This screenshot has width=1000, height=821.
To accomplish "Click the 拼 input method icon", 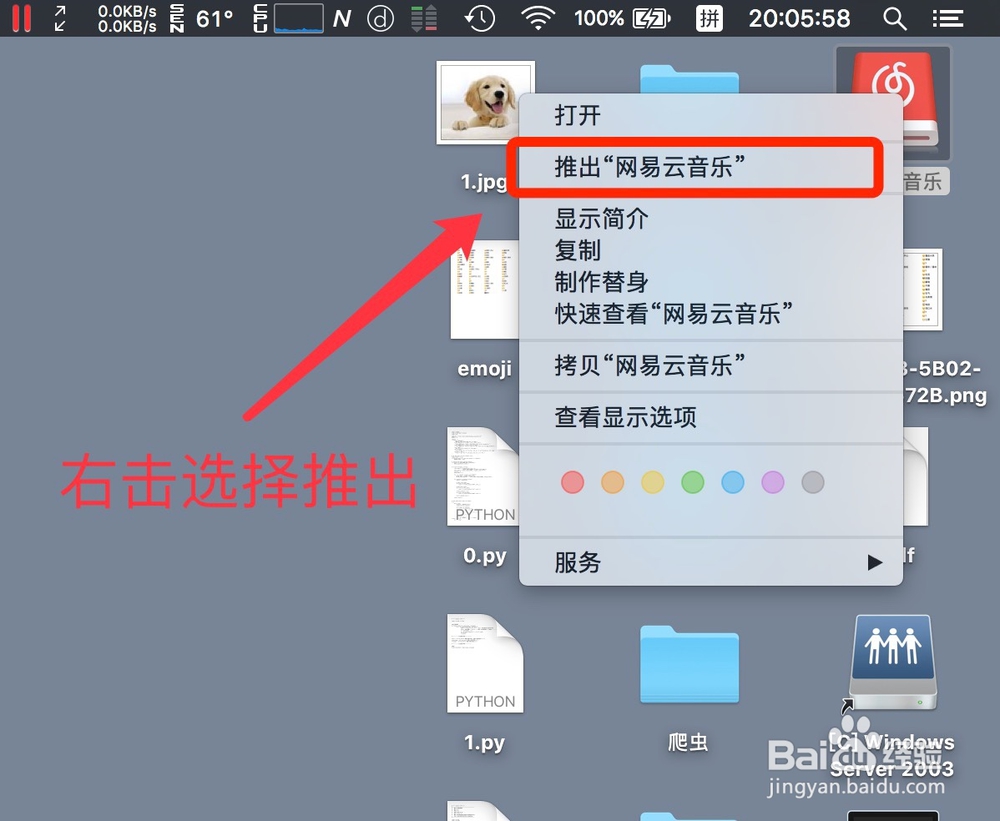I will [x=709, y=18].
